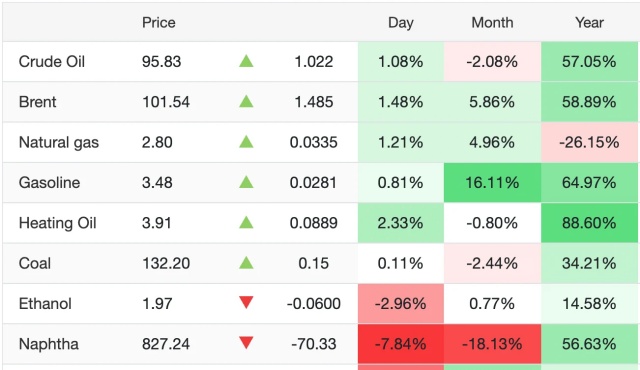The image size is (640, 370).
Task: Click the red down arrow for Ethanol
Action: click(246, 303)
